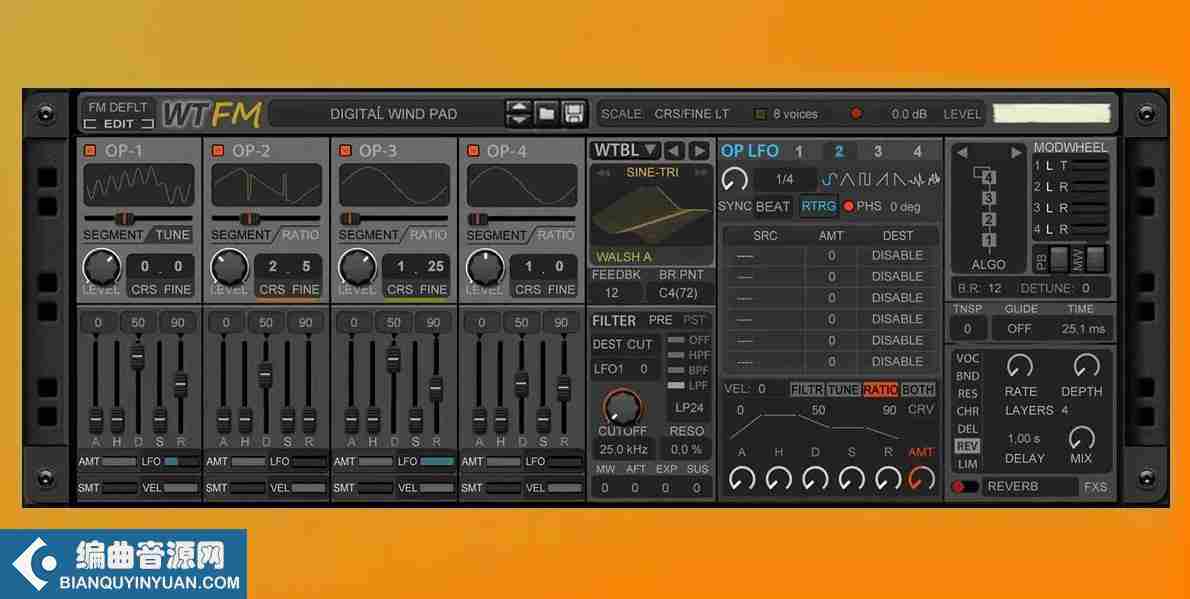1190x599 pixels.
Task: Select the random sample-hold LFO waveform icon
Action: click(x=917, y=180)
